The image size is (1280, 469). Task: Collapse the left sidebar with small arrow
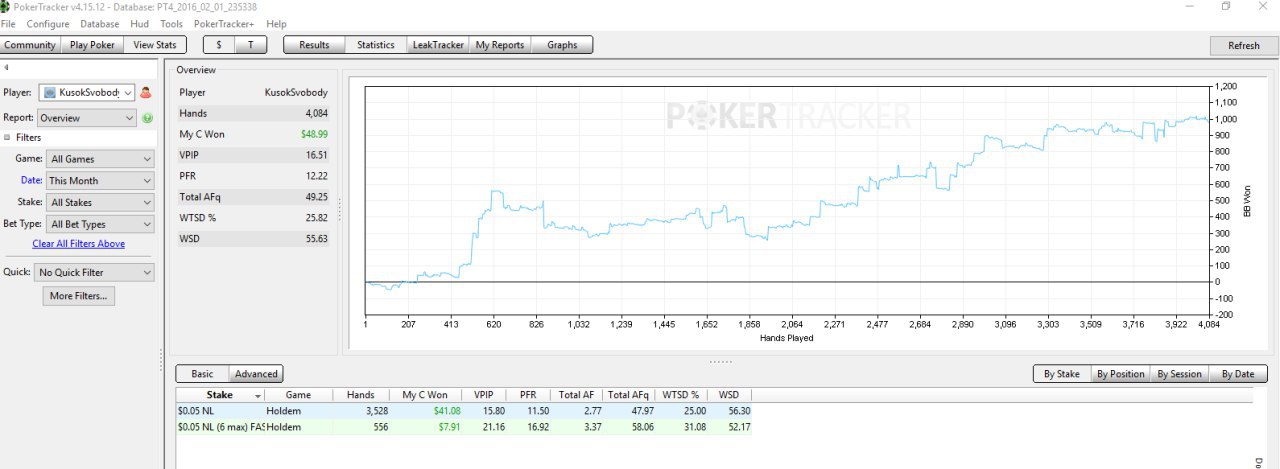click(x=6, y=68)
